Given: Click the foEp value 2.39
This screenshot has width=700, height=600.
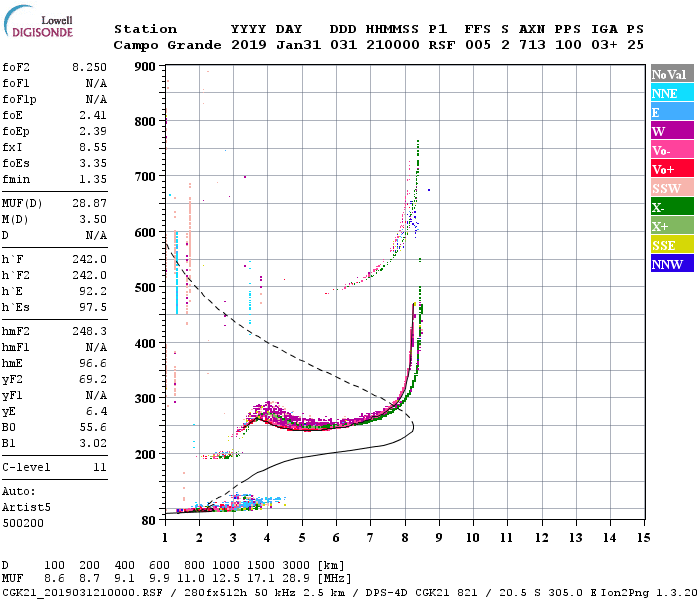Looking at the screenshot, I should [x=93, y=131].
